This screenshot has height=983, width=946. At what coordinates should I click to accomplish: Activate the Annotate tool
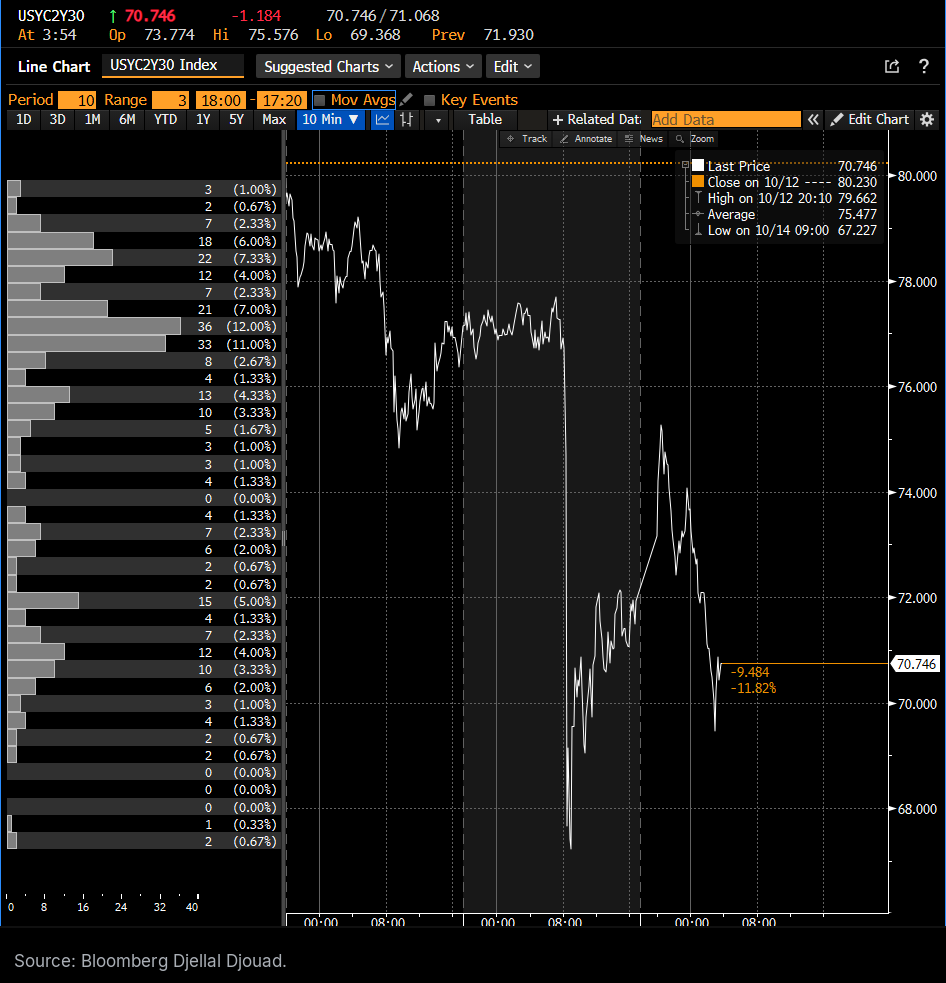[586, 139]
